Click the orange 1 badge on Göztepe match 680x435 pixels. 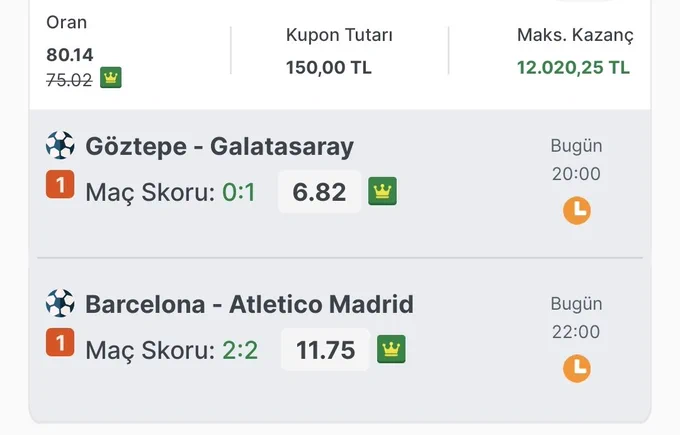click(60, 184)
